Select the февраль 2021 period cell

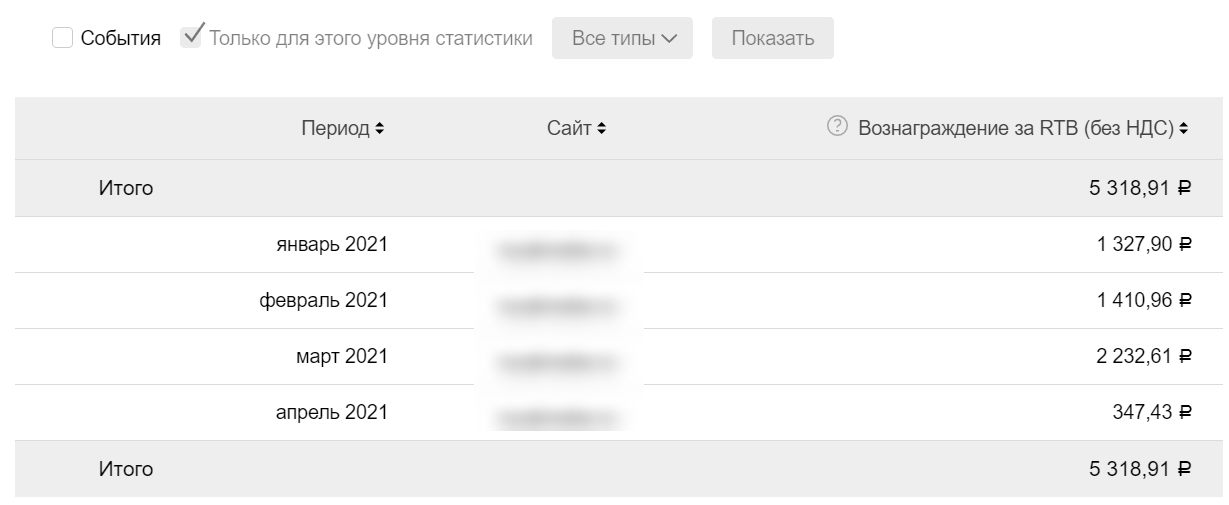click(x=323, y=300)
